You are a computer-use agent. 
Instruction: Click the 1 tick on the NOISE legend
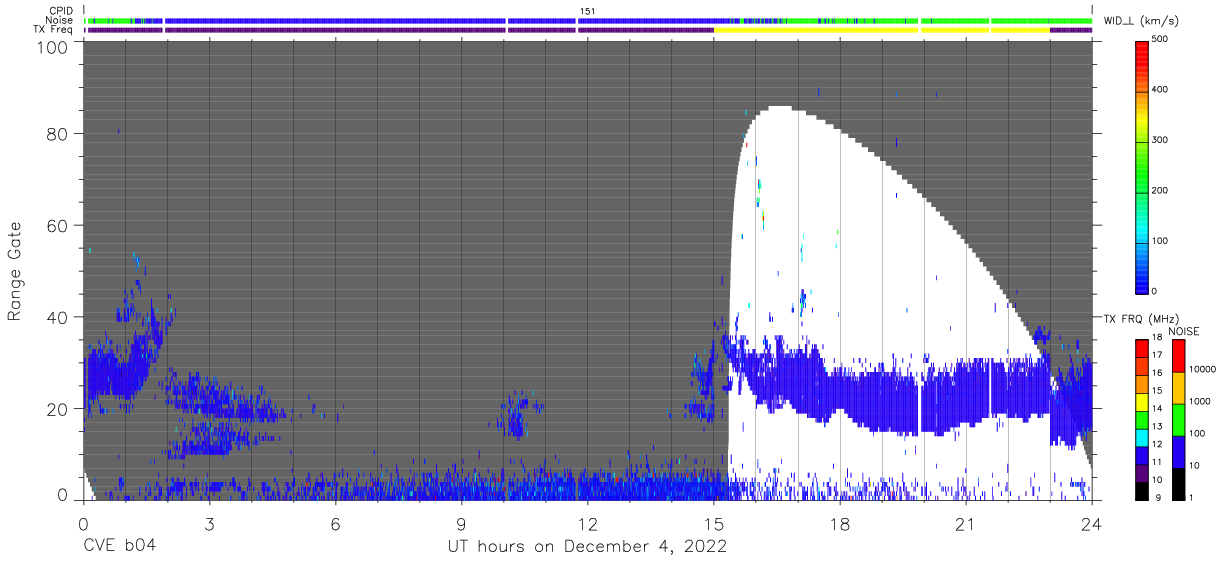1190,497
